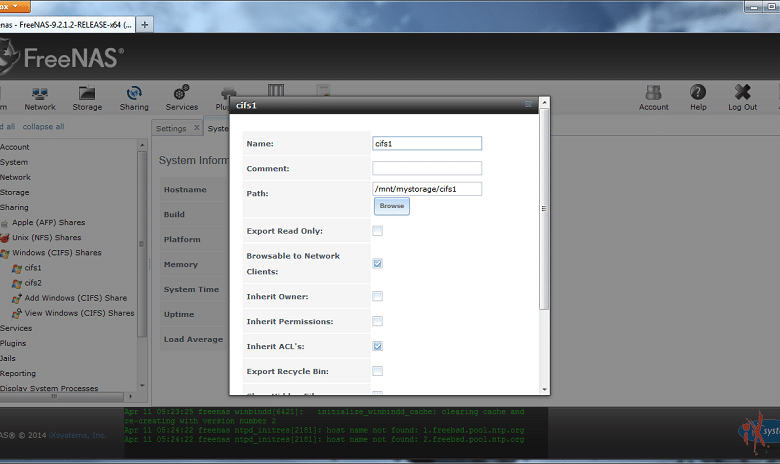This screenshot has height=464, width=780.
Task: Click the Windows (CIFS) Shares icon
Action: coord(4,253)
